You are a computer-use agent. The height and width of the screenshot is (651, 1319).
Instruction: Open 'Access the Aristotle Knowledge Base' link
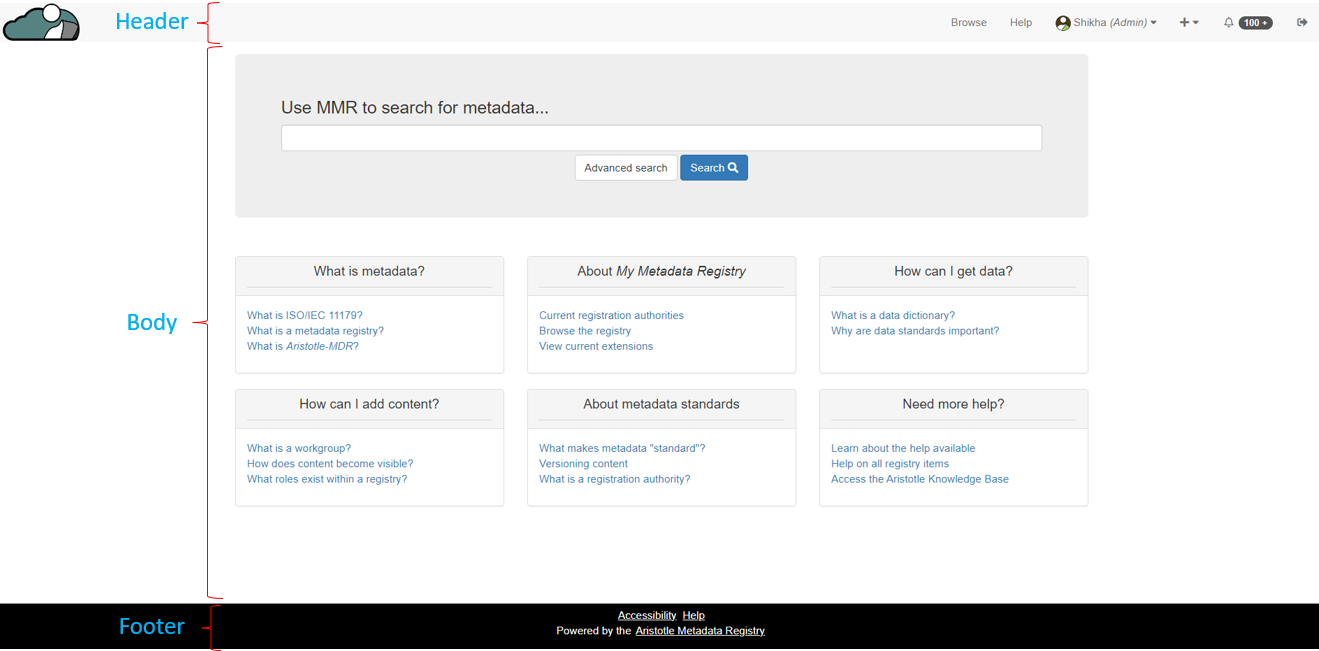(x=919, y=479)
